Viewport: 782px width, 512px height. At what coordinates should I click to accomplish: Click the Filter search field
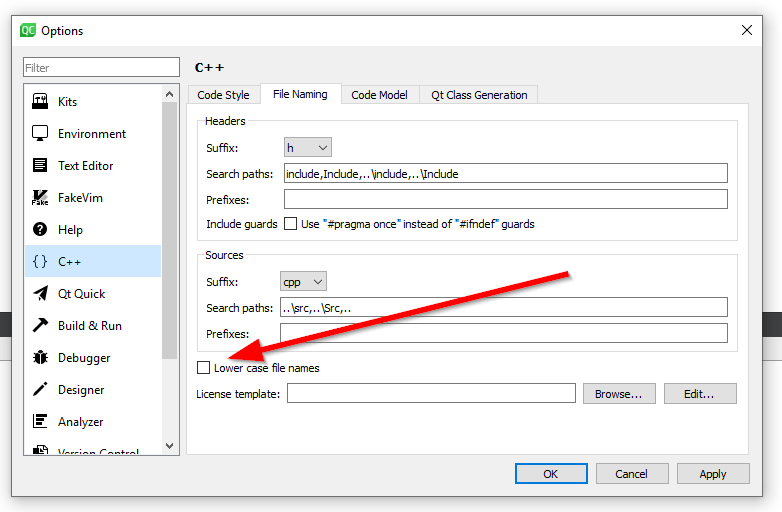tap(100, 68)
